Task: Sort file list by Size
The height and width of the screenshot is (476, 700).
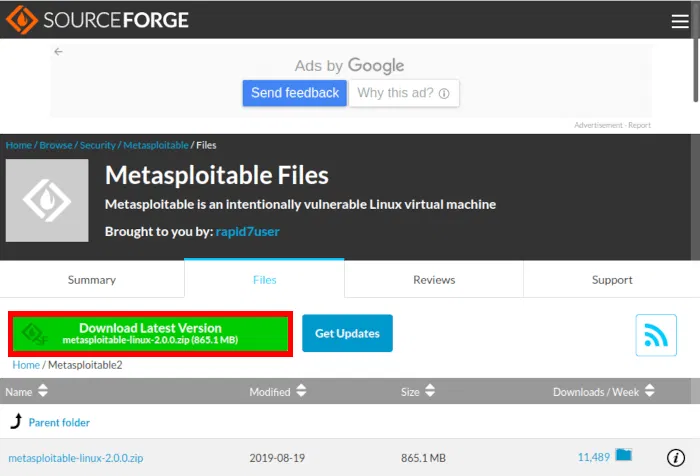Action: click(417, 392)
